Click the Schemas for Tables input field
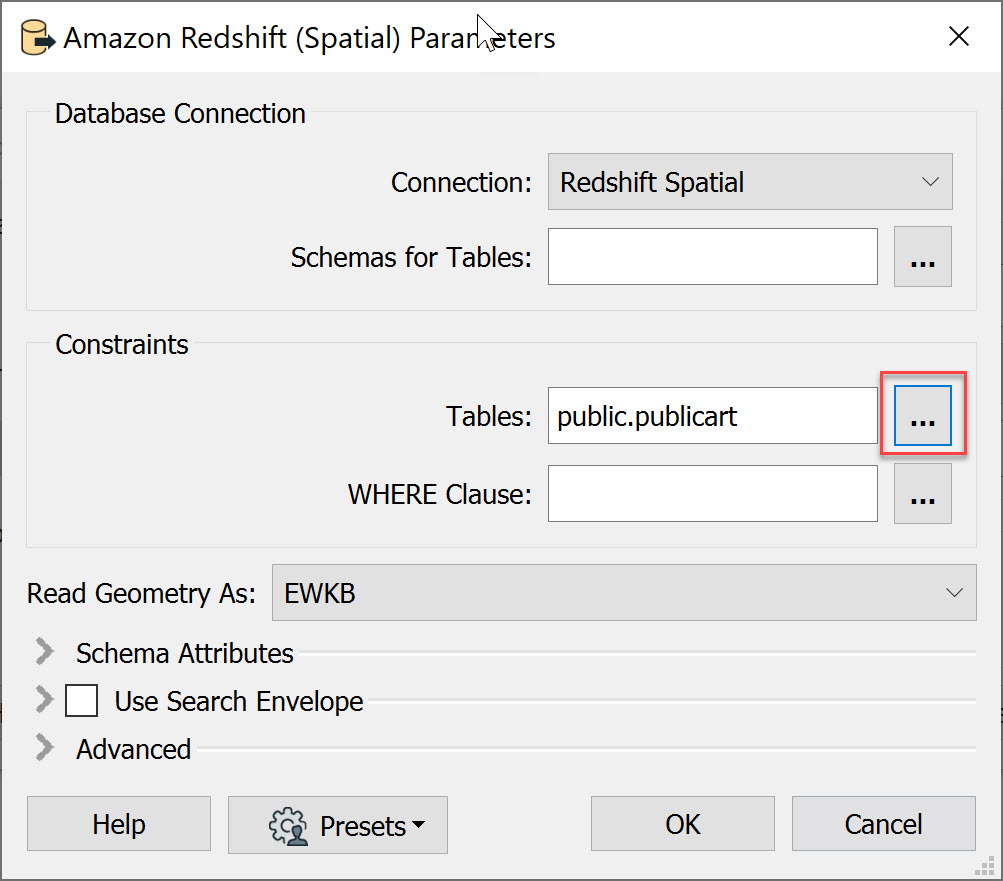 click(712, 256)
